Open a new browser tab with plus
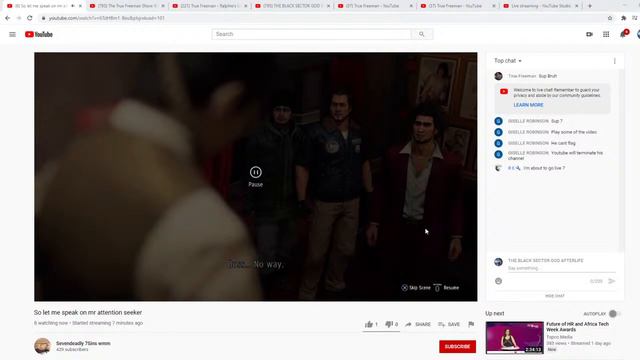Viewport: 640px width, 360px height. 589,6
